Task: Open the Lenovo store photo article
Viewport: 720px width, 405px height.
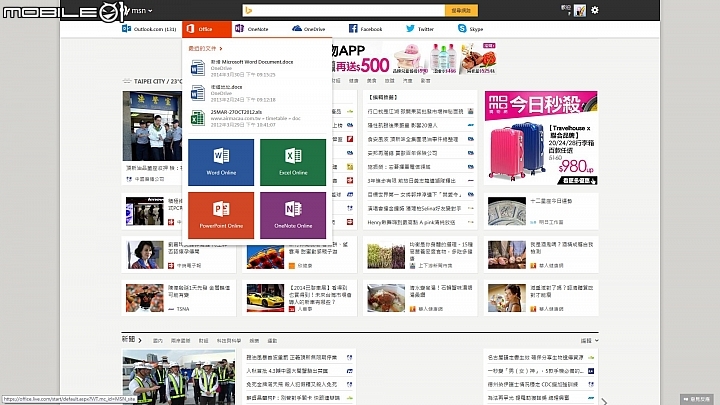Action: (145, 211)
